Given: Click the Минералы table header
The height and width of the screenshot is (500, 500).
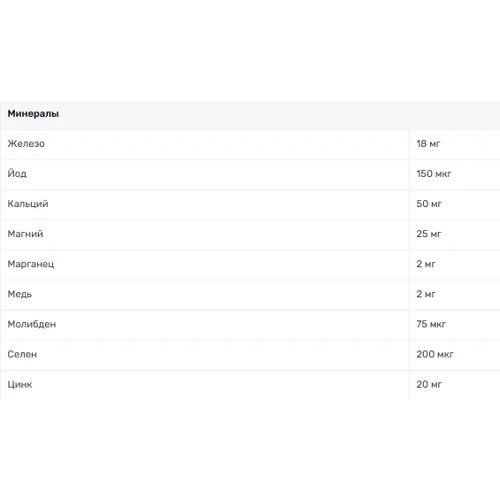Looking at the screenshot, I should (x=33, y=114).
